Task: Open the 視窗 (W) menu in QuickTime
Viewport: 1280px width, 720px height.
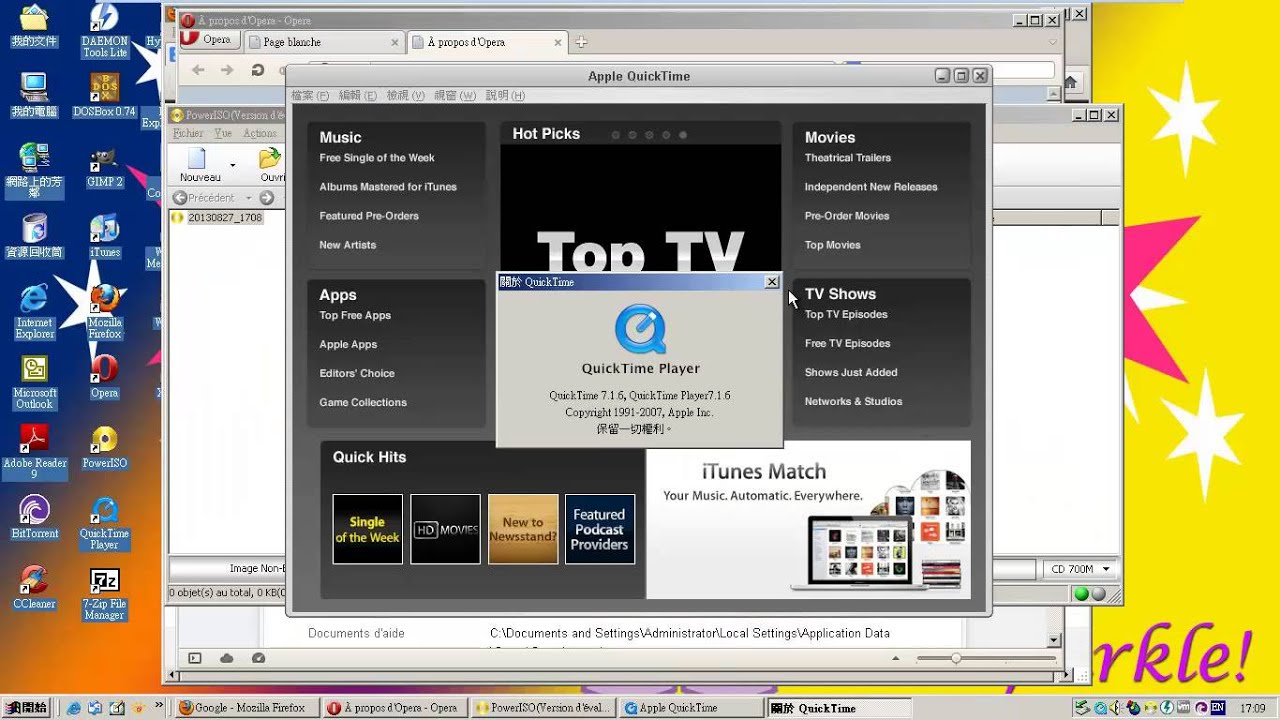Action: point(455,95)
